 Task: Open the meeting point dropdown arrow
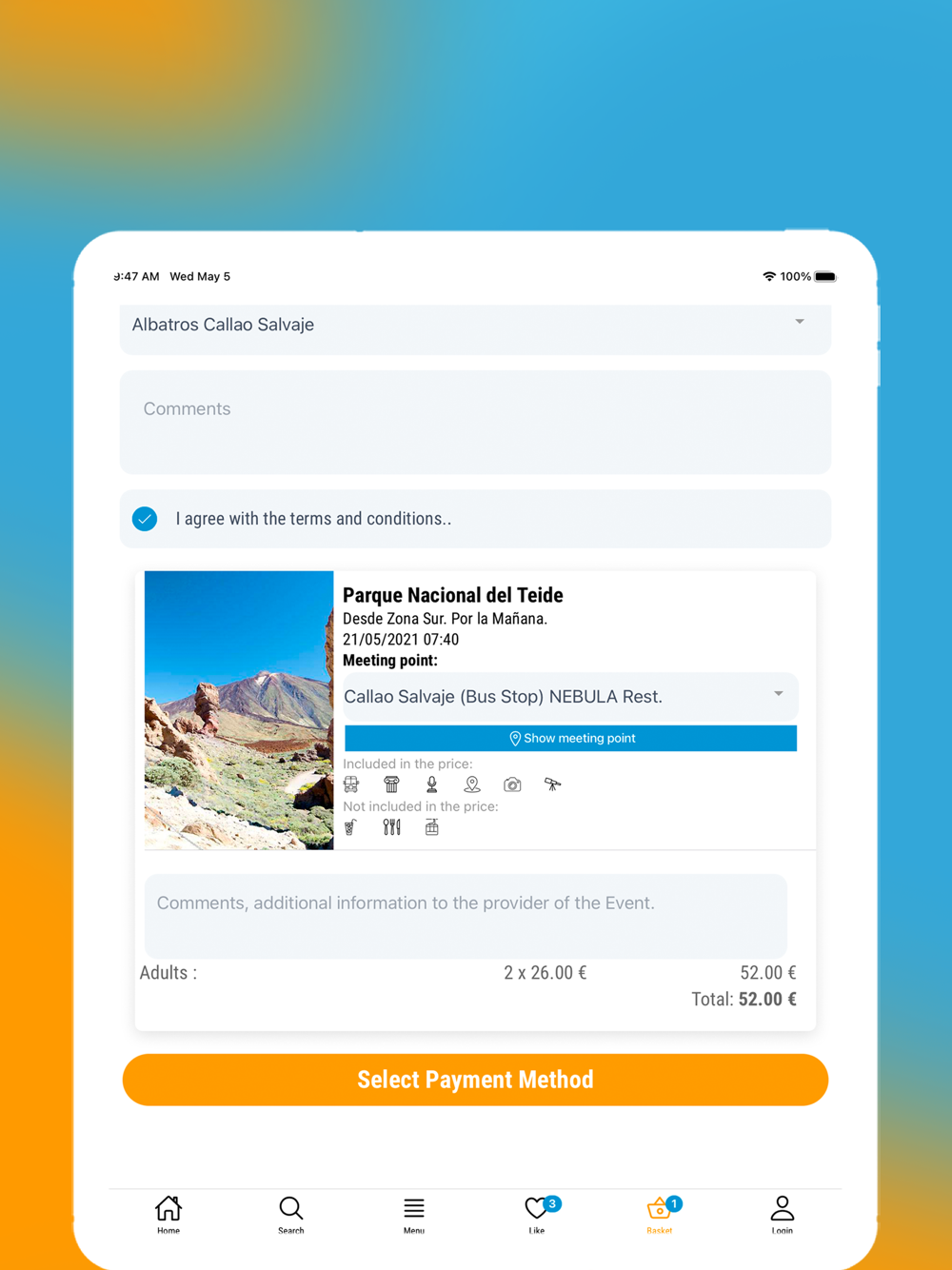coord(779,695)
